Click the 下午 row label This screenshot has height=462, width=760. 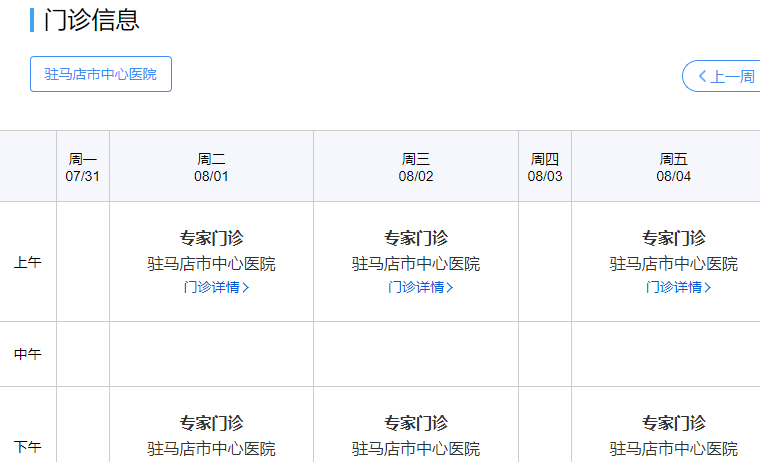tap(28, 445)
